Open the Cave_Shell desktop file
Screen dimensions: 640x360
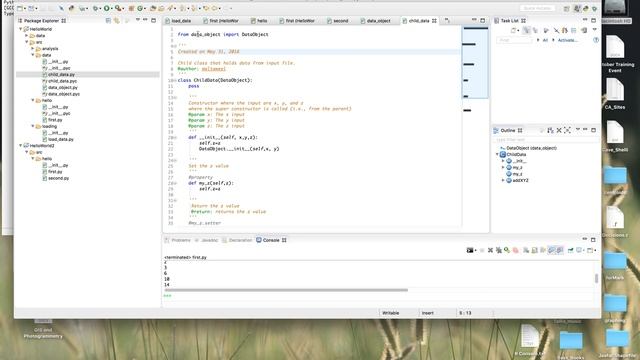[x=615, y=137]
